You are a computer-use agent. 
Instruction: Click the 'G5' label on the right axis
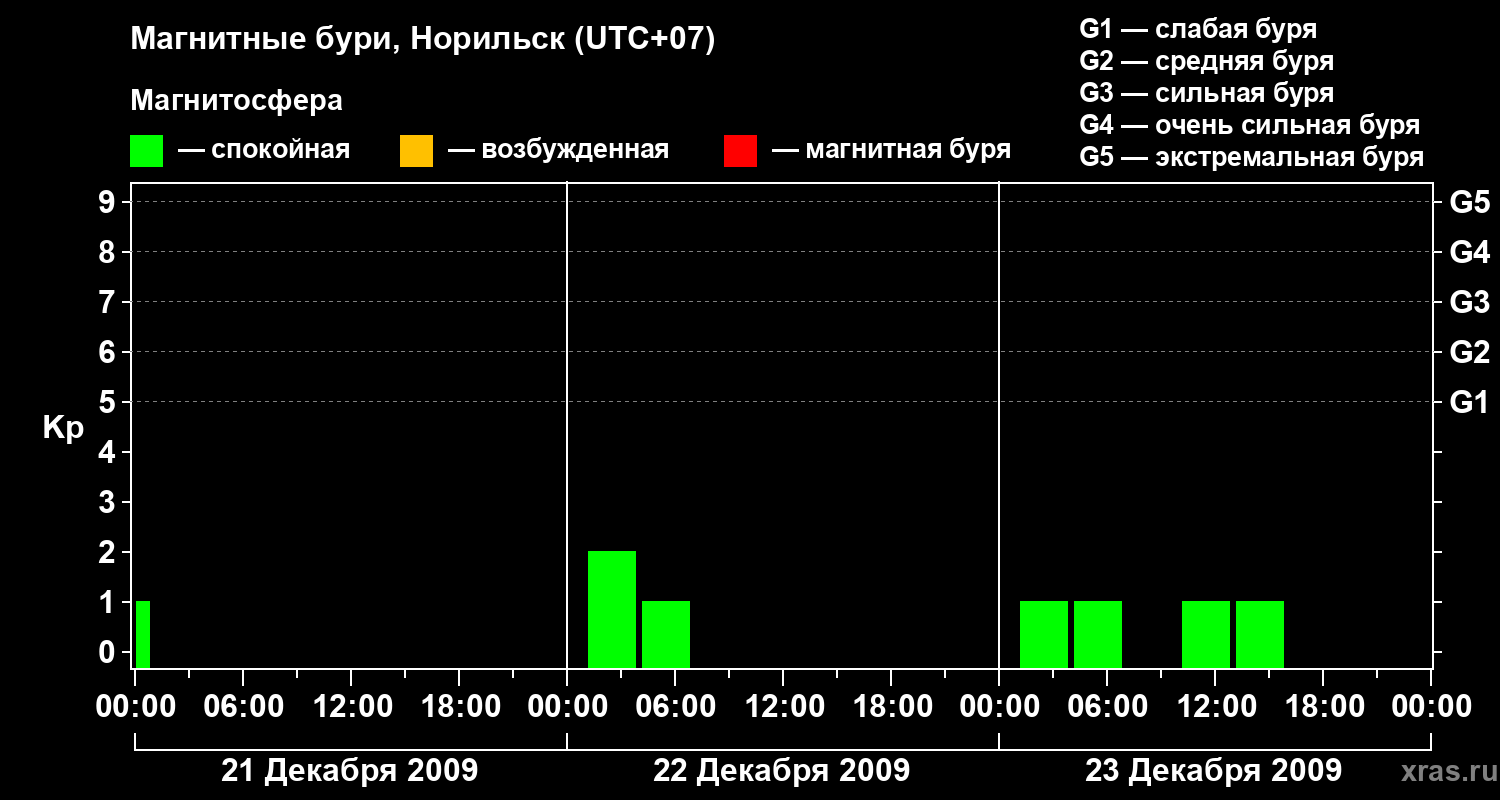click(1470, 202)
